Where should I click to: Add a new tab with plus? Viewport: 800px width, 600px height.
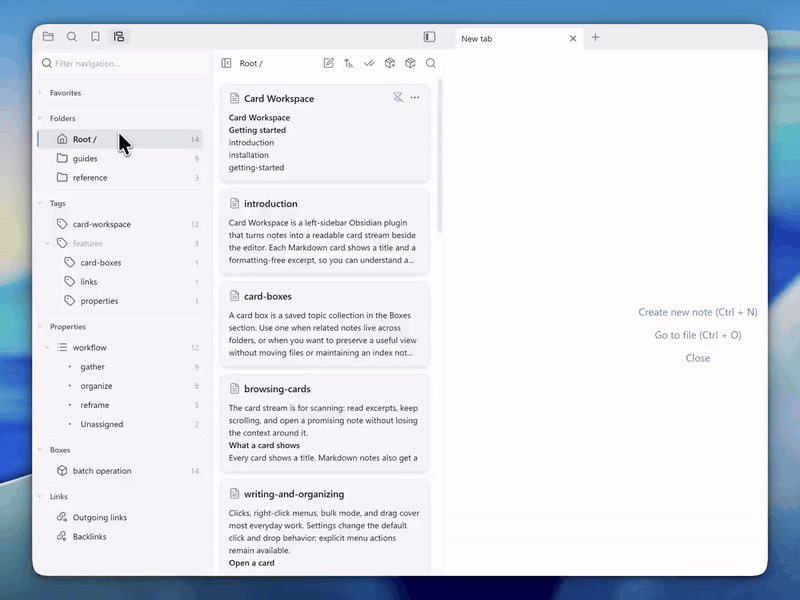tap(595, 37)
